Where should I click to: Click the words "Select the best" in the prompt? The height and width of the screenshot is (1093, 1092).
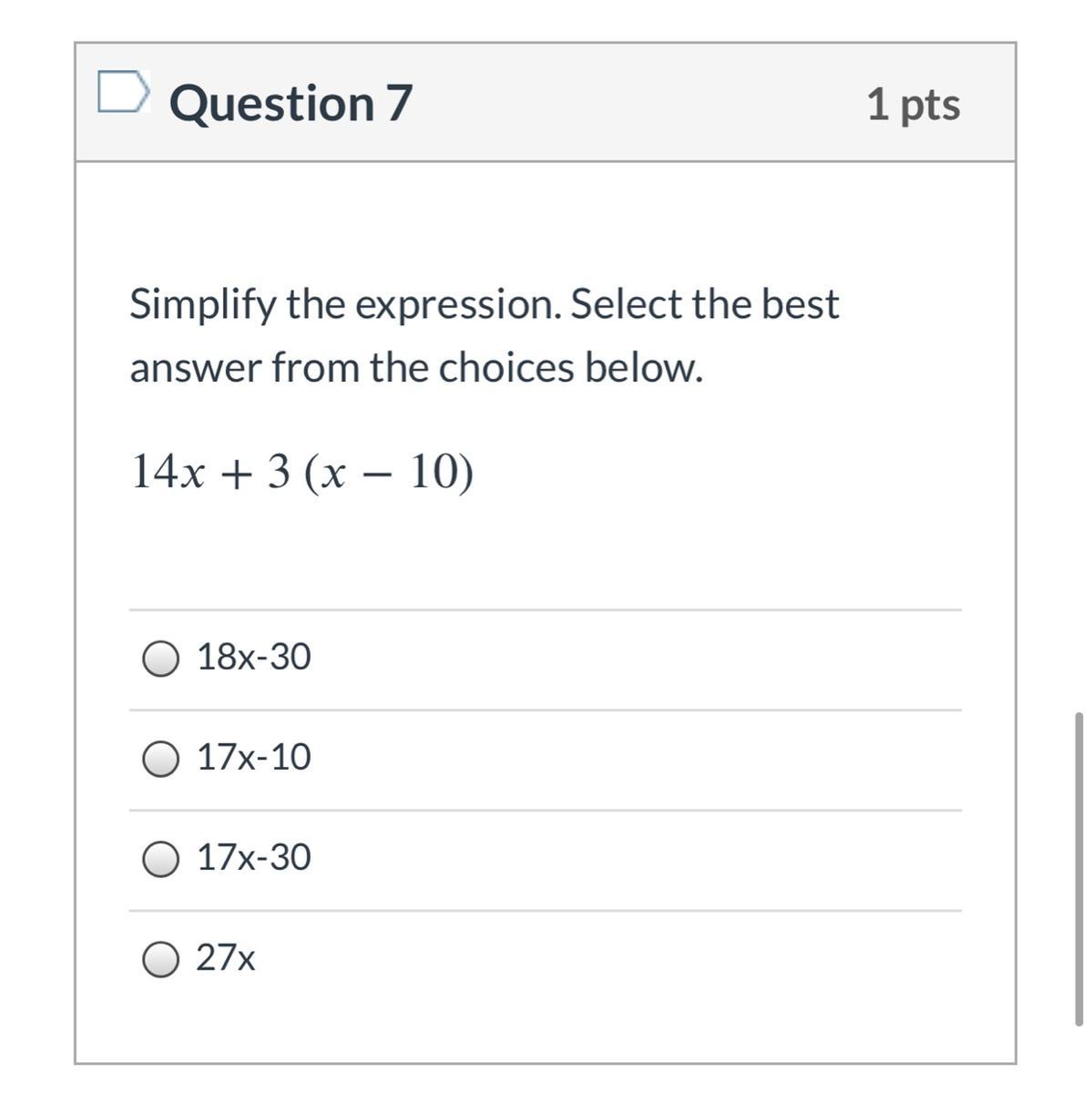click(705, 304)
